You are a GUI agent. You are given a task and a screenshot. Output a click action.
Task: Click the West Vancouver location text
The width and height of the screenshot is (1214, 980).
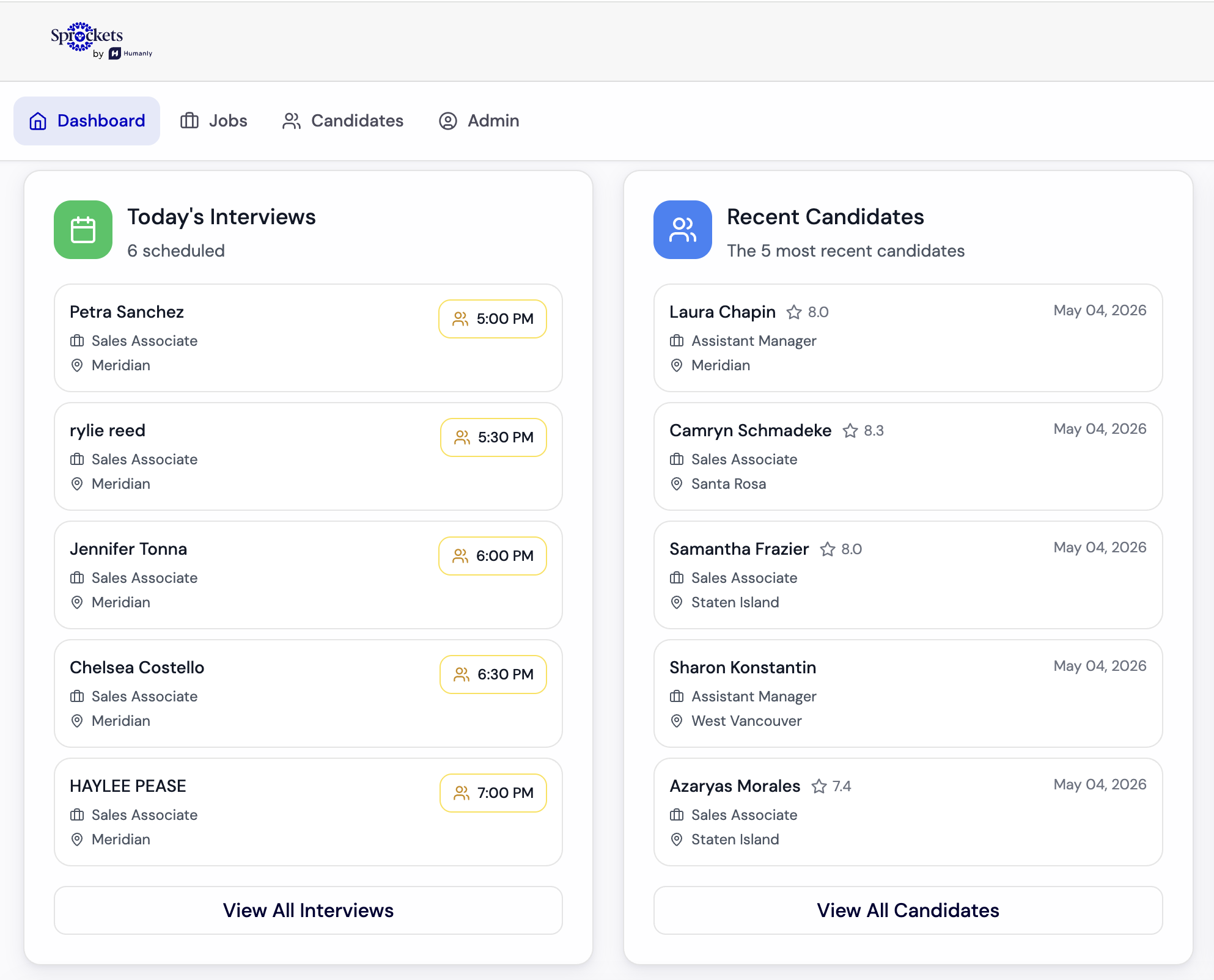[746, 721]
